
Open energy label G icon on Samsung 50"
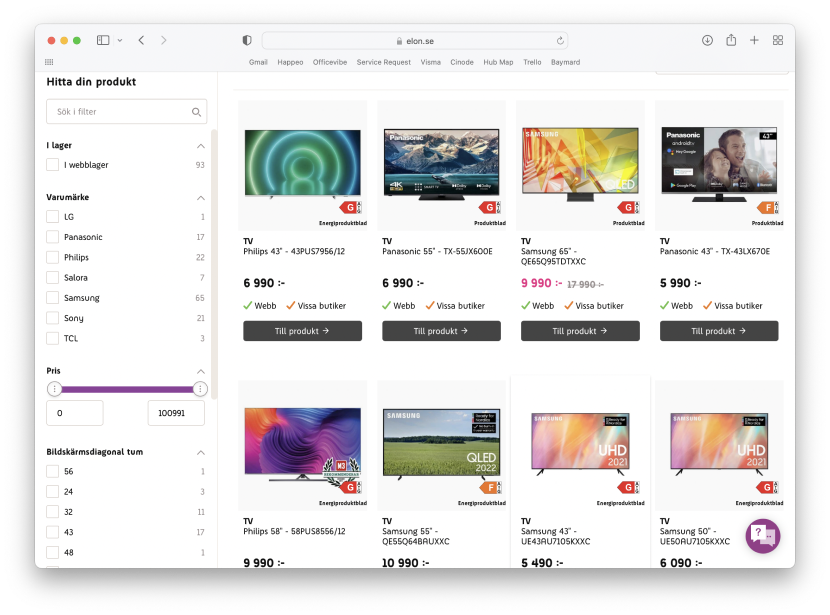point(768,487)
